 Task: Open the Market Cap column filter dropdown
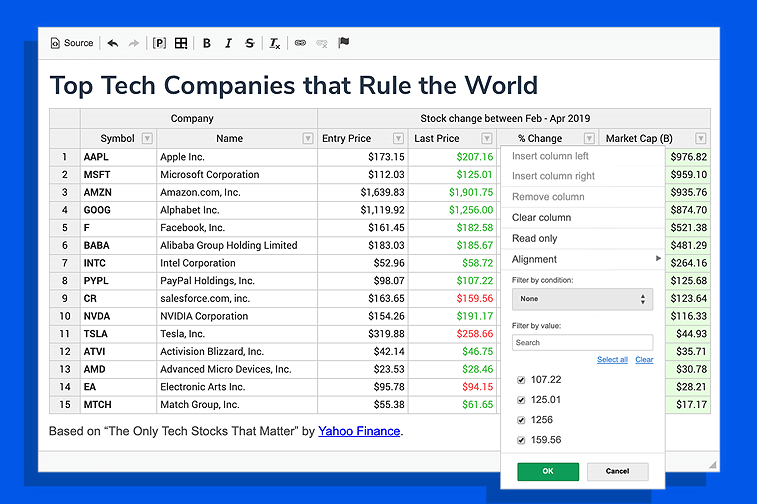click(701, 139)
